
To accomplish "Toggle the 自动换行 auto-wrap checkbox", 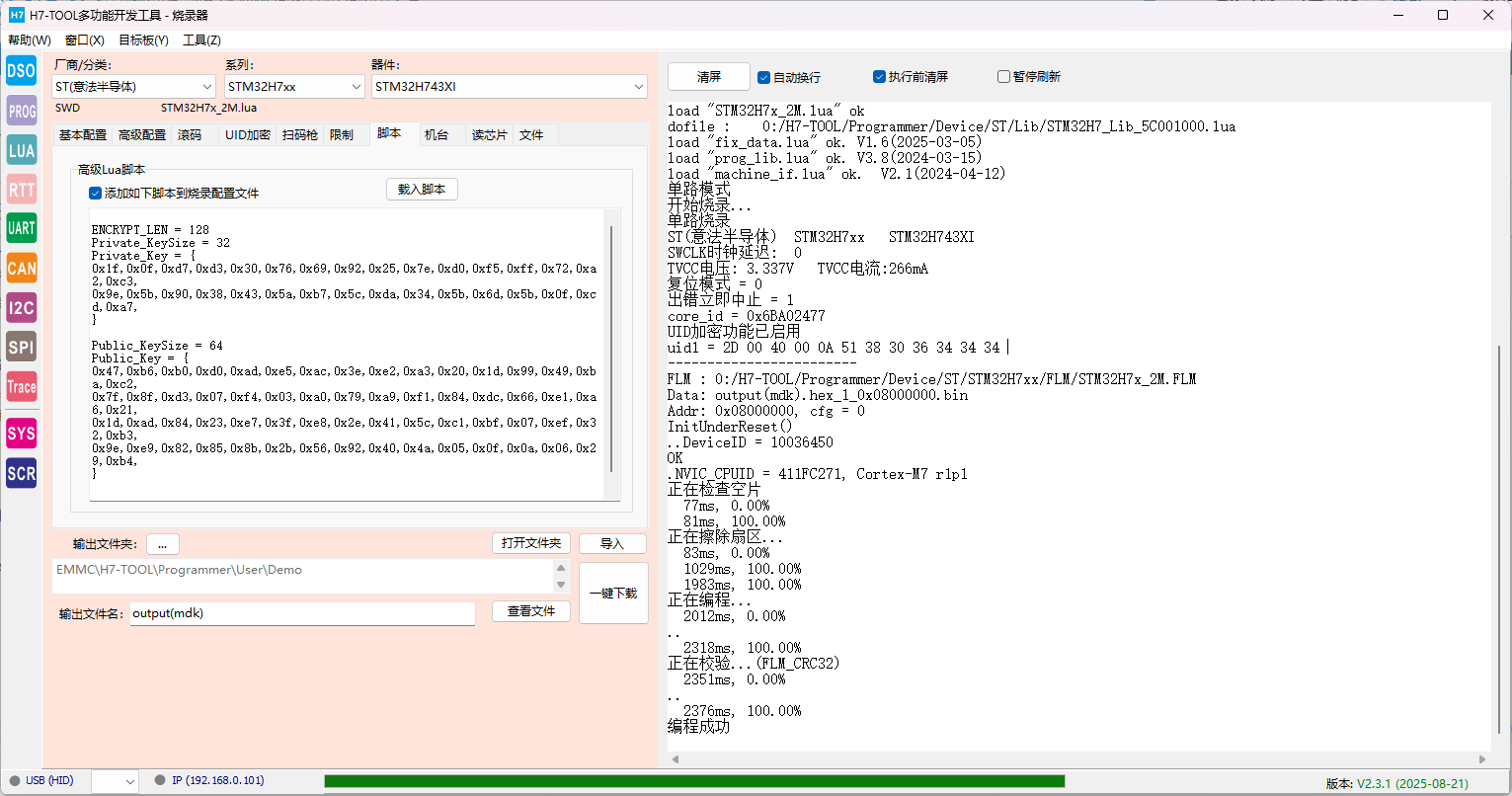I will point(763,77).
